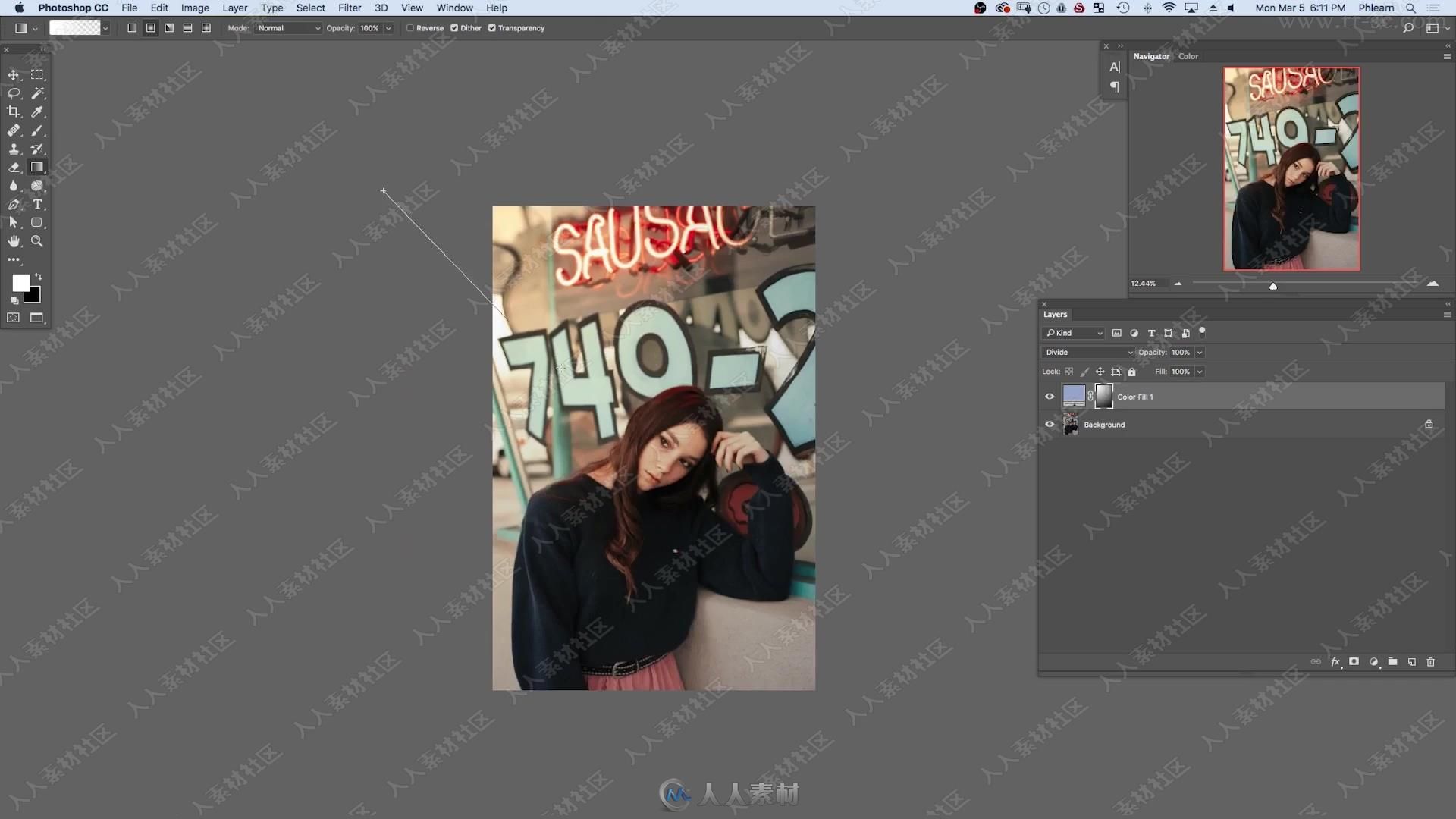Click the Background layer thumbnail
This screenshot has width=1456, height=819.
click(1070, 424)
